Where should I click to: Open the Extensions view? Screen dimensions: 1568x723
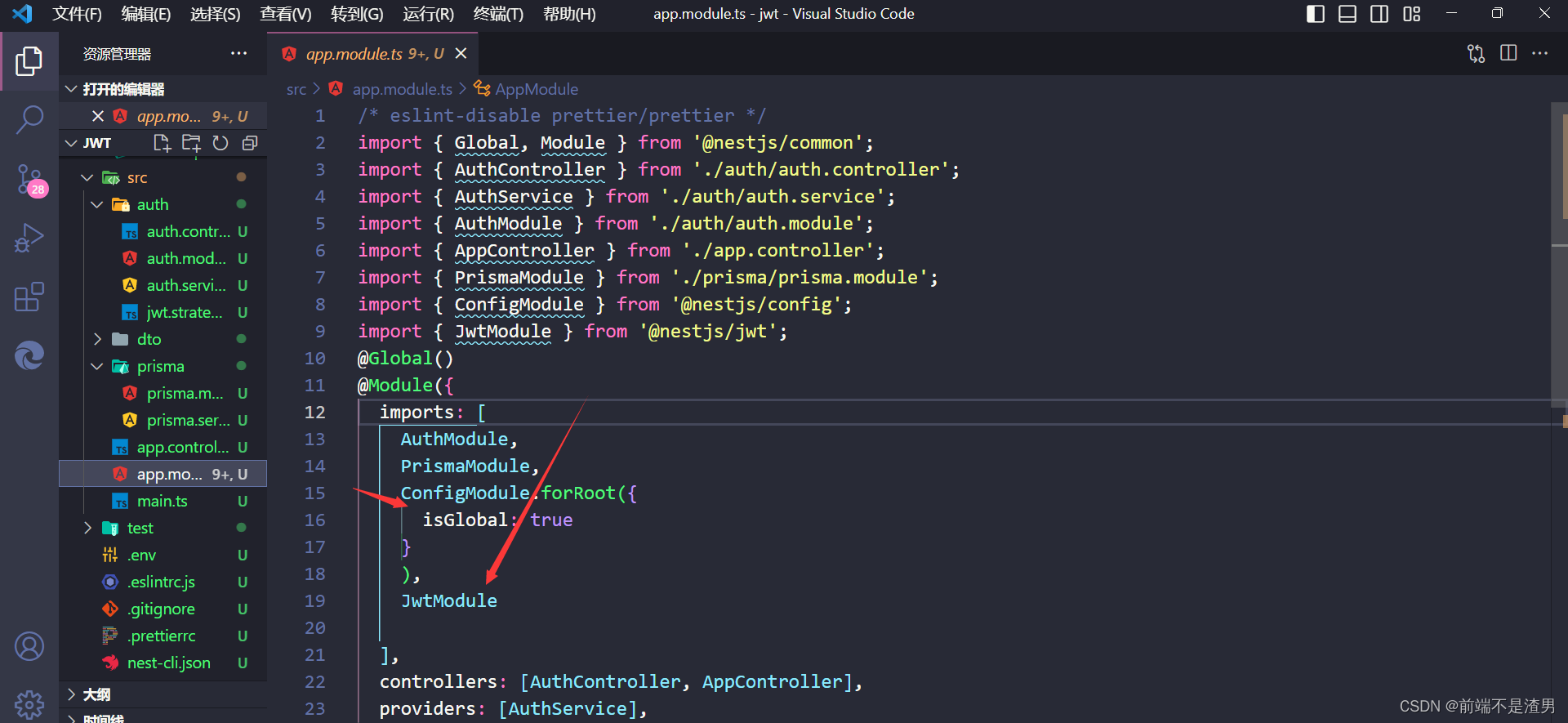pyautogui.click(x=29, y=297)
